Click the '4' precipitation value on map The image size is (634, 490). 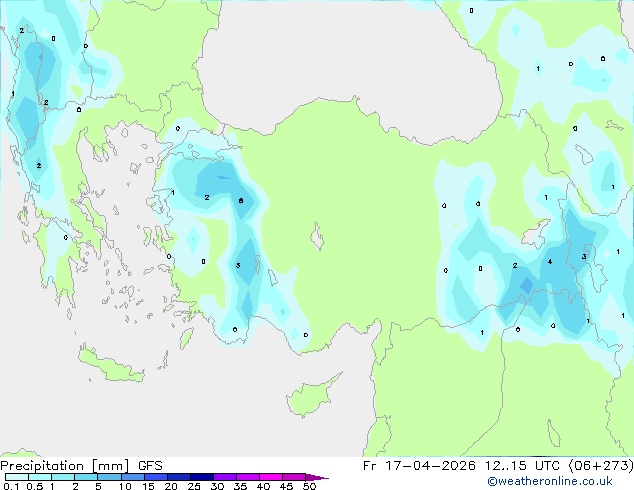click(x=550, y=262)
